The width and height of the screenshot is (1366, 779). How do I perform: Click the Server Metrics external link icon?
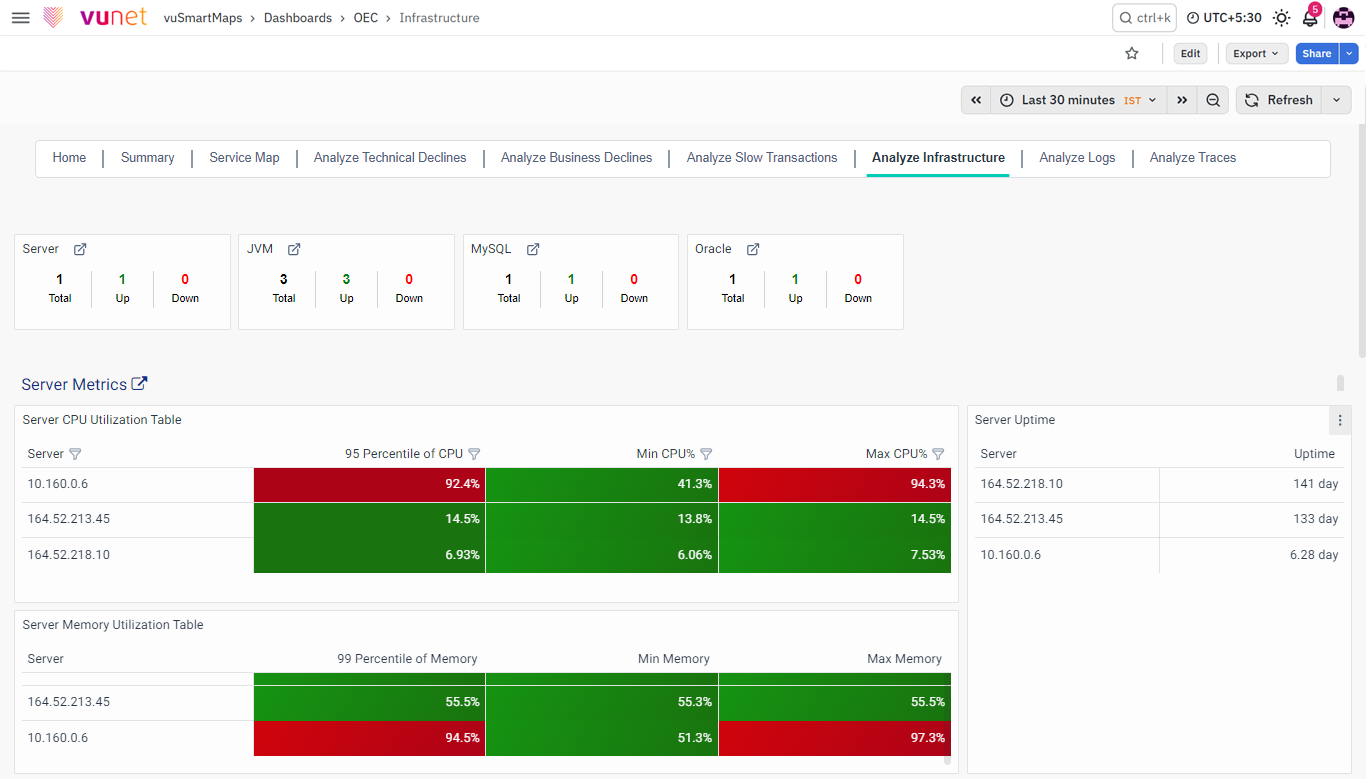click(x=140, y=384)
